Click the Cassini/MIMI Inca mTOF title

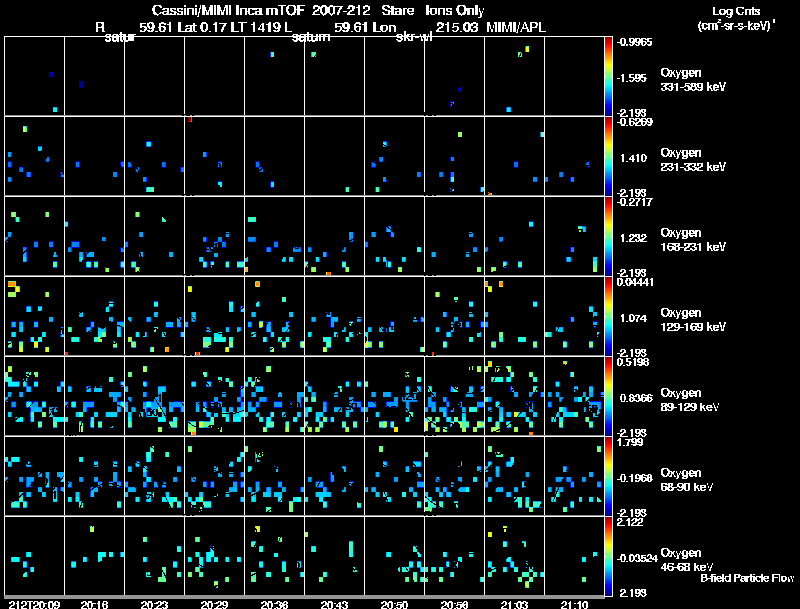[x=228, y=10]
